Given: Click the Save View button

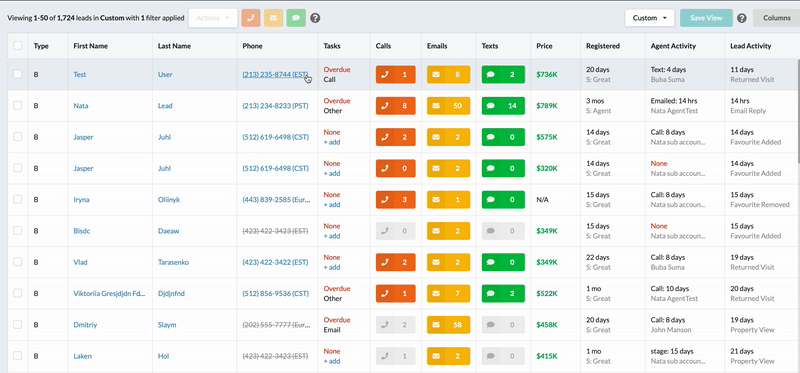Looking at the screenshot, I should [706, 18].
